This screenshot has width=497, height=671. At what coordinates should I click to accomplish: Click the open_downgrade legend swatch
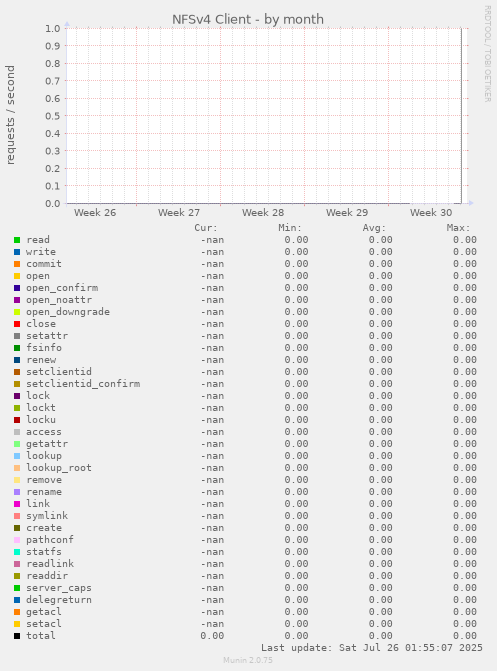17,312
